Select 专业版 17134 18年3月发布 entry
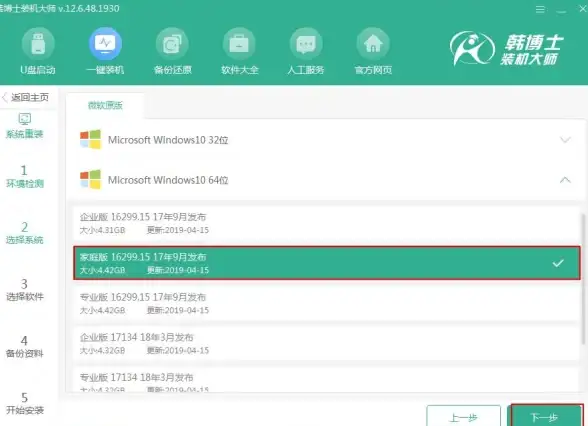This screenshot has height=426, width=588. coord(326,381)
